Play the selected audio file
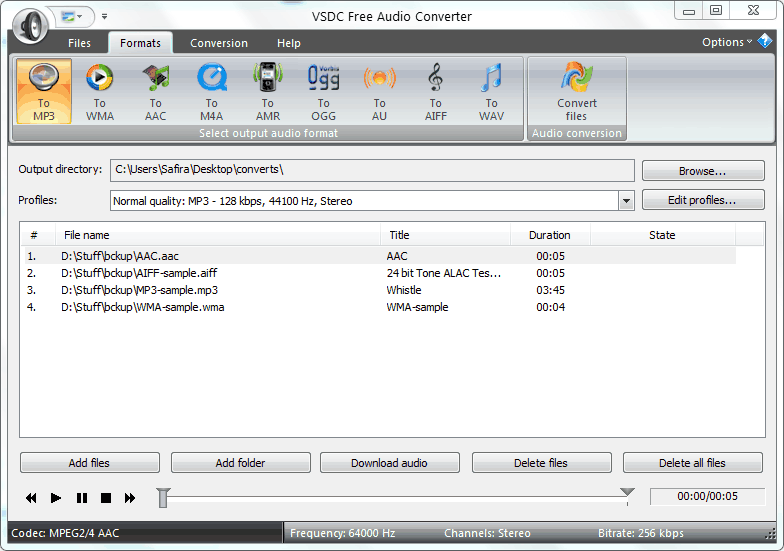Screen dimensions: 784x551 pos(56,498)
